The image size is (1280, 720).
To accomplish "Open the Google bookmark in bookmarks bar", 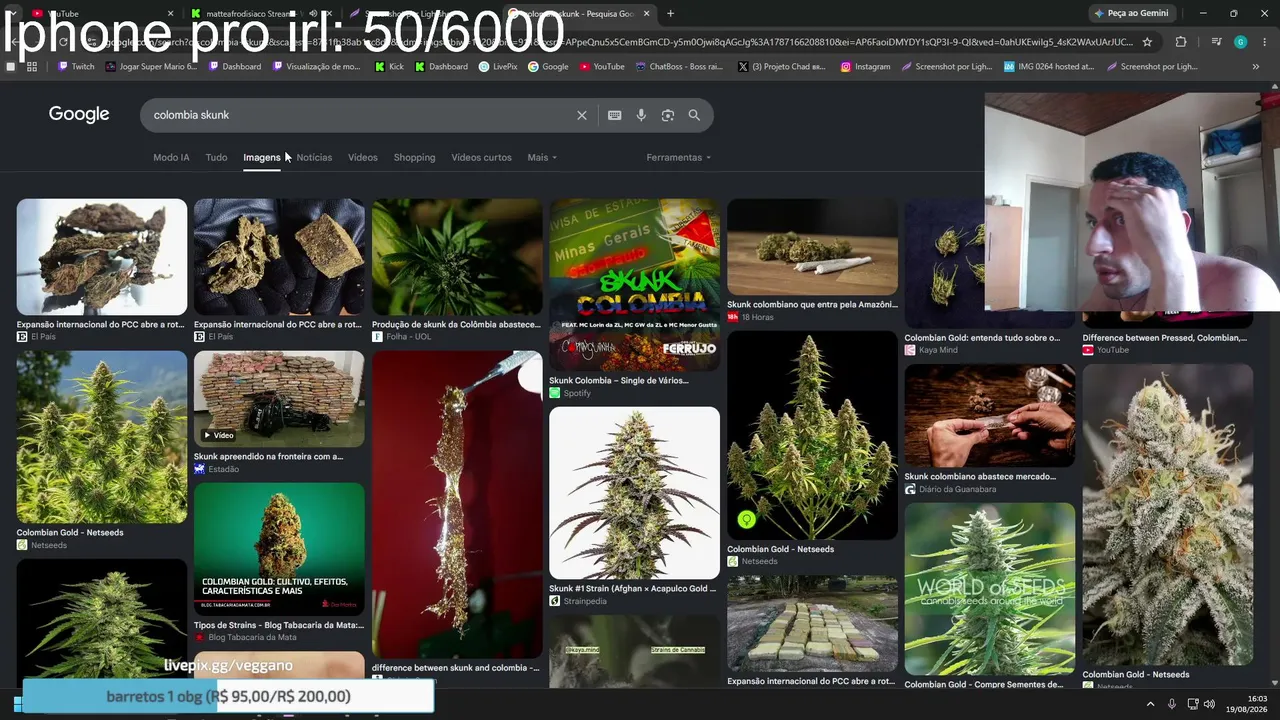I will pyautogui.click(x=548, y=67).
